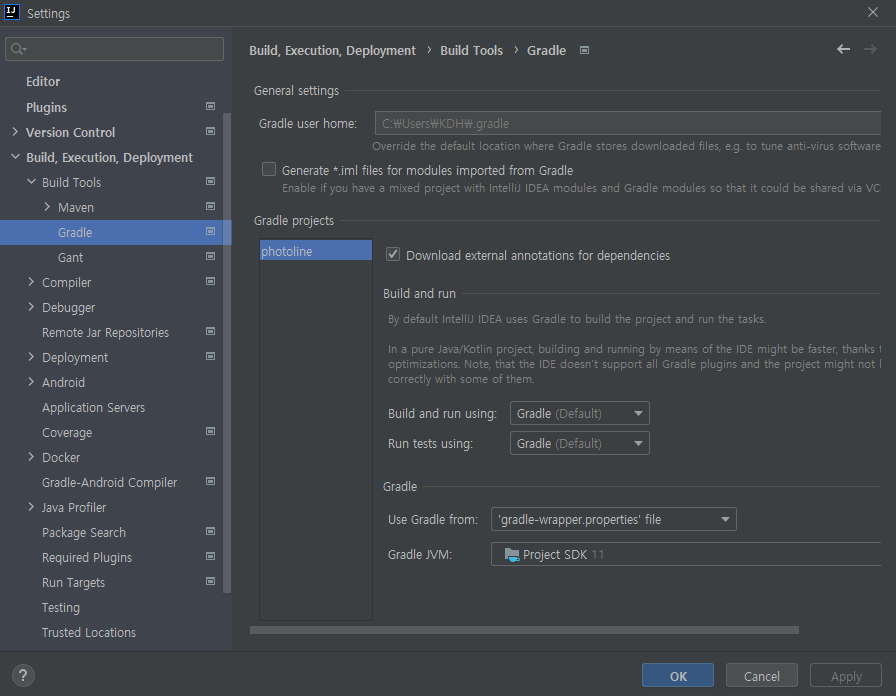The width and height of the screenshot is (896, 696).
Task: Expand the Version Control tree node
Action: point(15,132)
